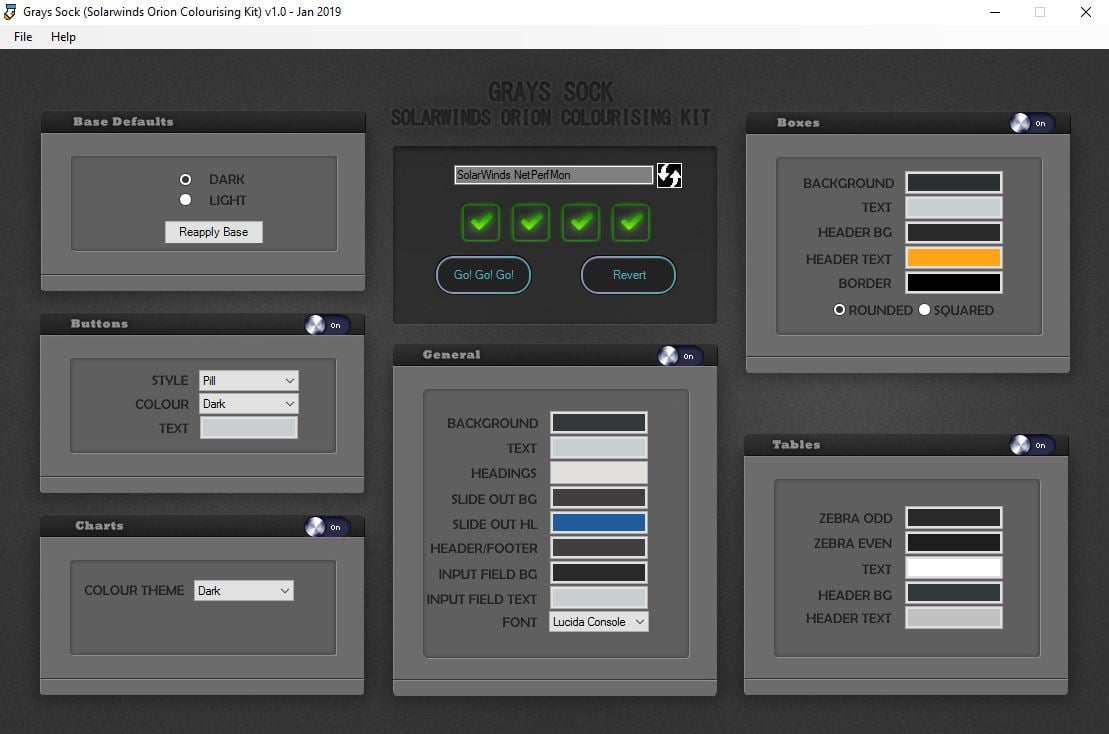Pick the ZEBRA ODD colour swatch
The height and width of the screenshot is (734, 1109).
pos(954,518)
